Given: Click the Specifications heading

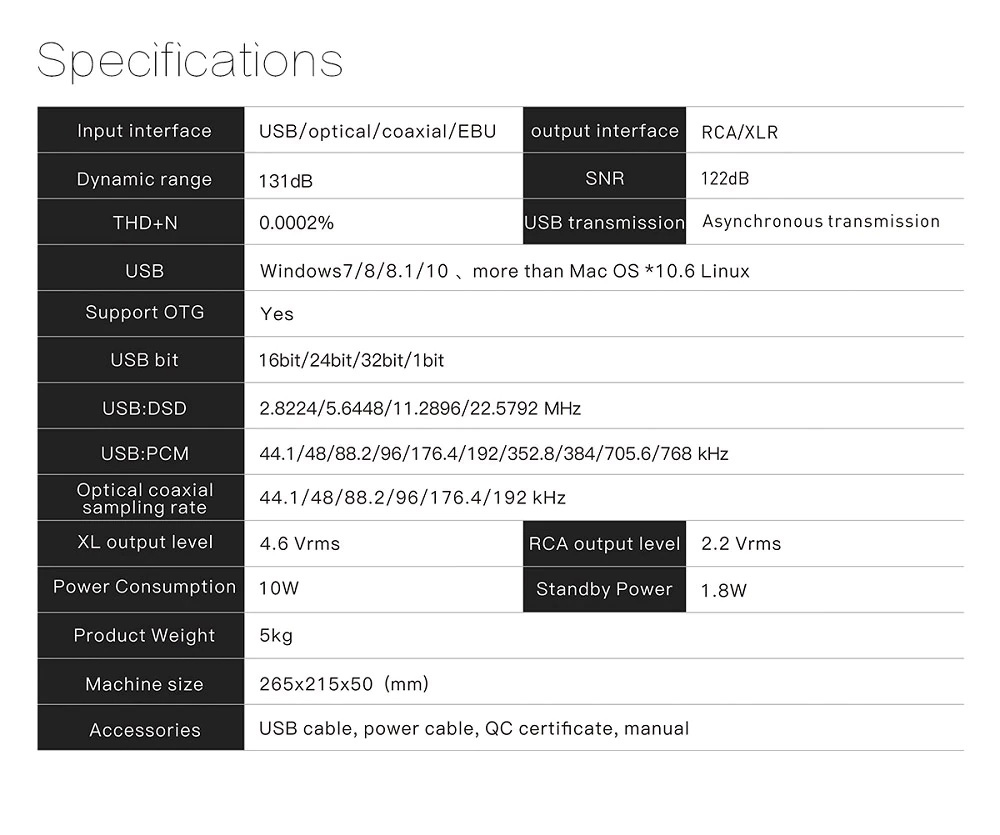Looking at the screenshot, I should (190, 60).
